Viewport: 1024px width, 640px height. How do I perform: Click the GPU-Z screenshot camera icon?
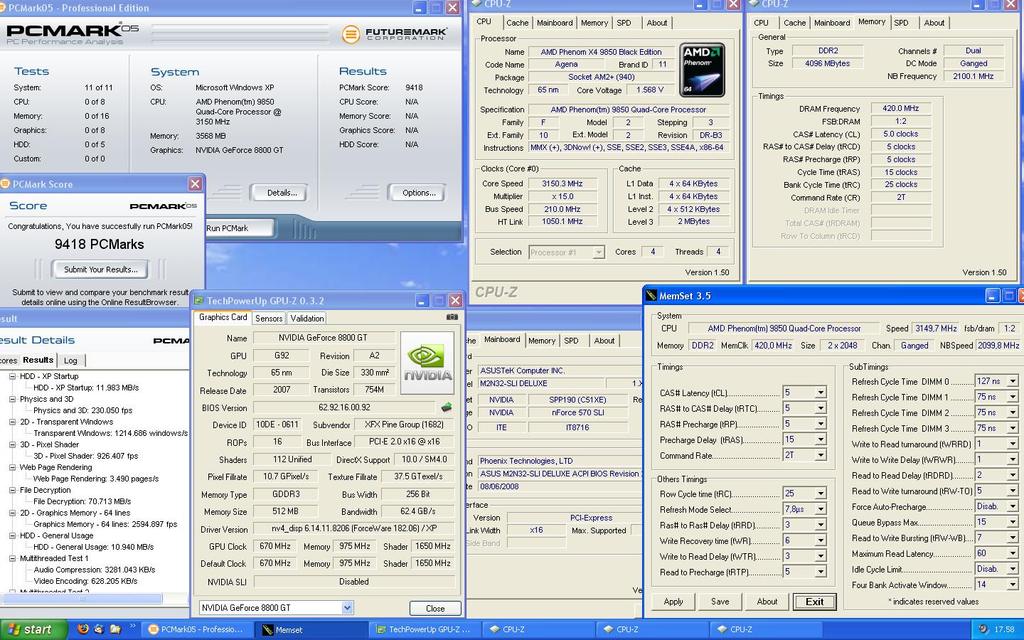452,317
